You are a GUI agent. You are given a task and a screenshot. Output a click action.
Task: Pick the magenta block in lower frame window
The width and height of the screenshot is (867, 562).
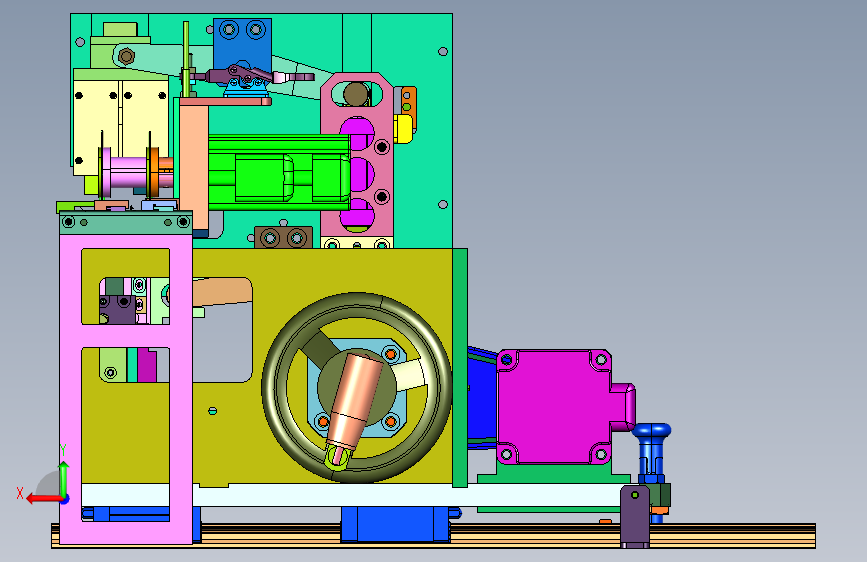click(147, 365)
